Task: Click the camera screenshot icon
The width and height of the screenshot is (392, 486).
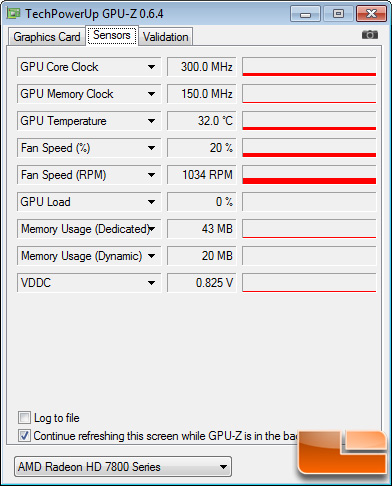Action: [370, 35]
